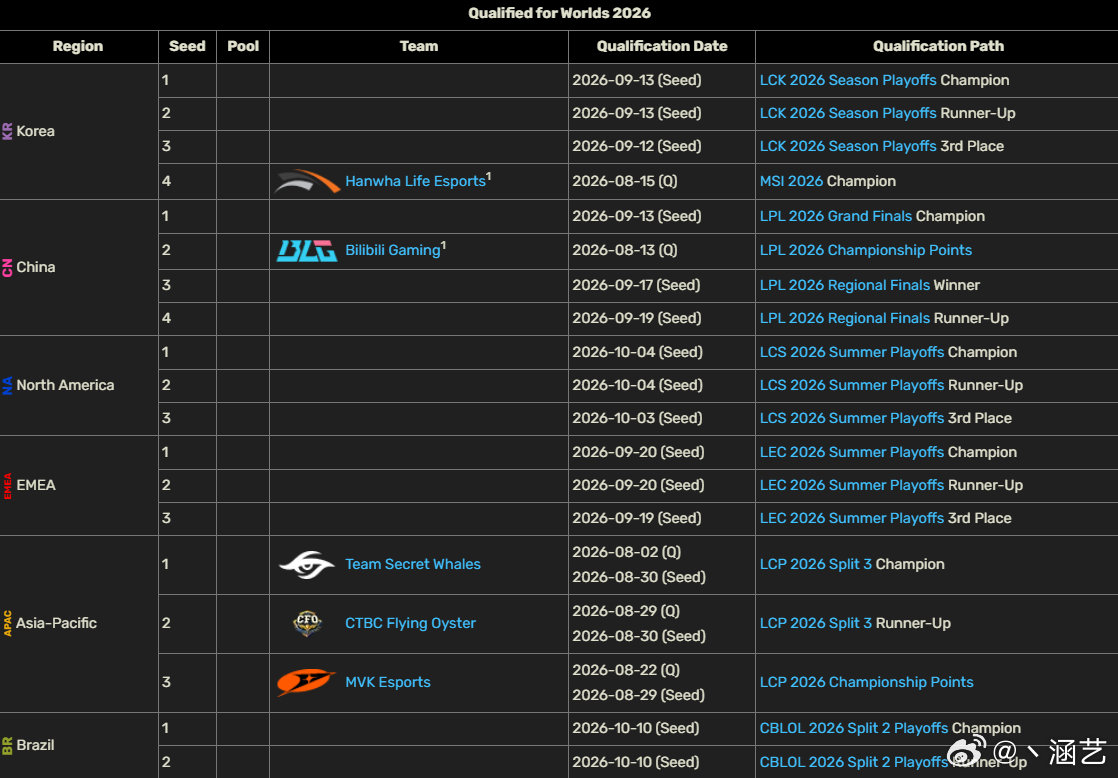Open the LPL 2026 Championship Points link
This screenshot has width=1118, height=778.
coord(866,250)
